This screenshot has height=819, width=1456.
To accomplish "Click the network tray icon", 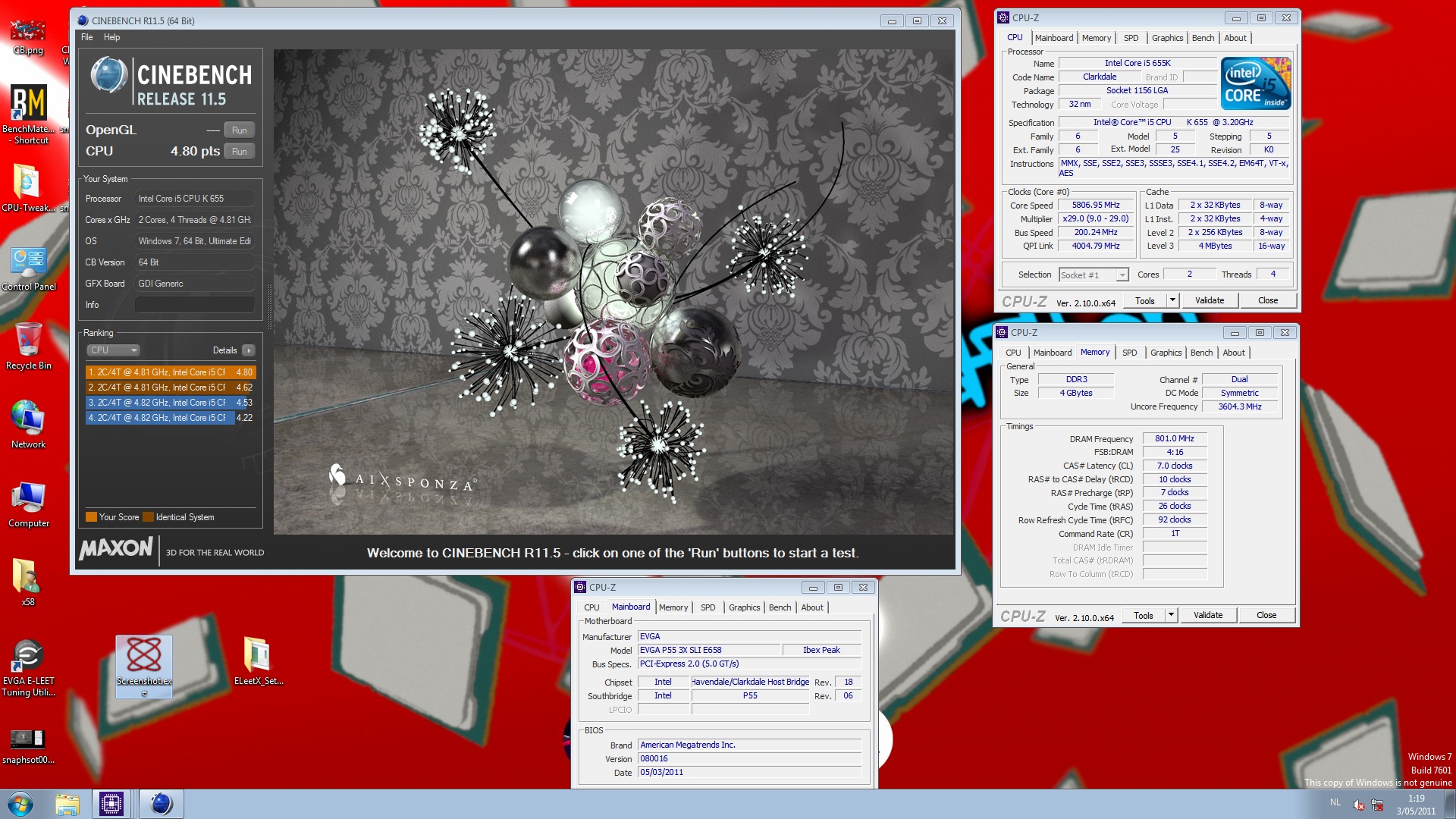I will pos(1378,805).
